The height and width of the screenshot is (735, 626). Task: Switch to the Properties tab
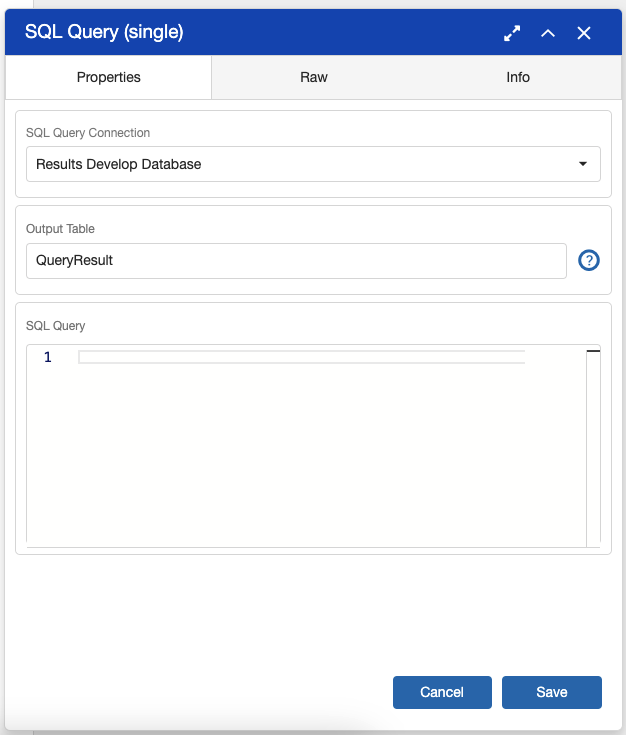pyautogui.click(x=109, y=77)
